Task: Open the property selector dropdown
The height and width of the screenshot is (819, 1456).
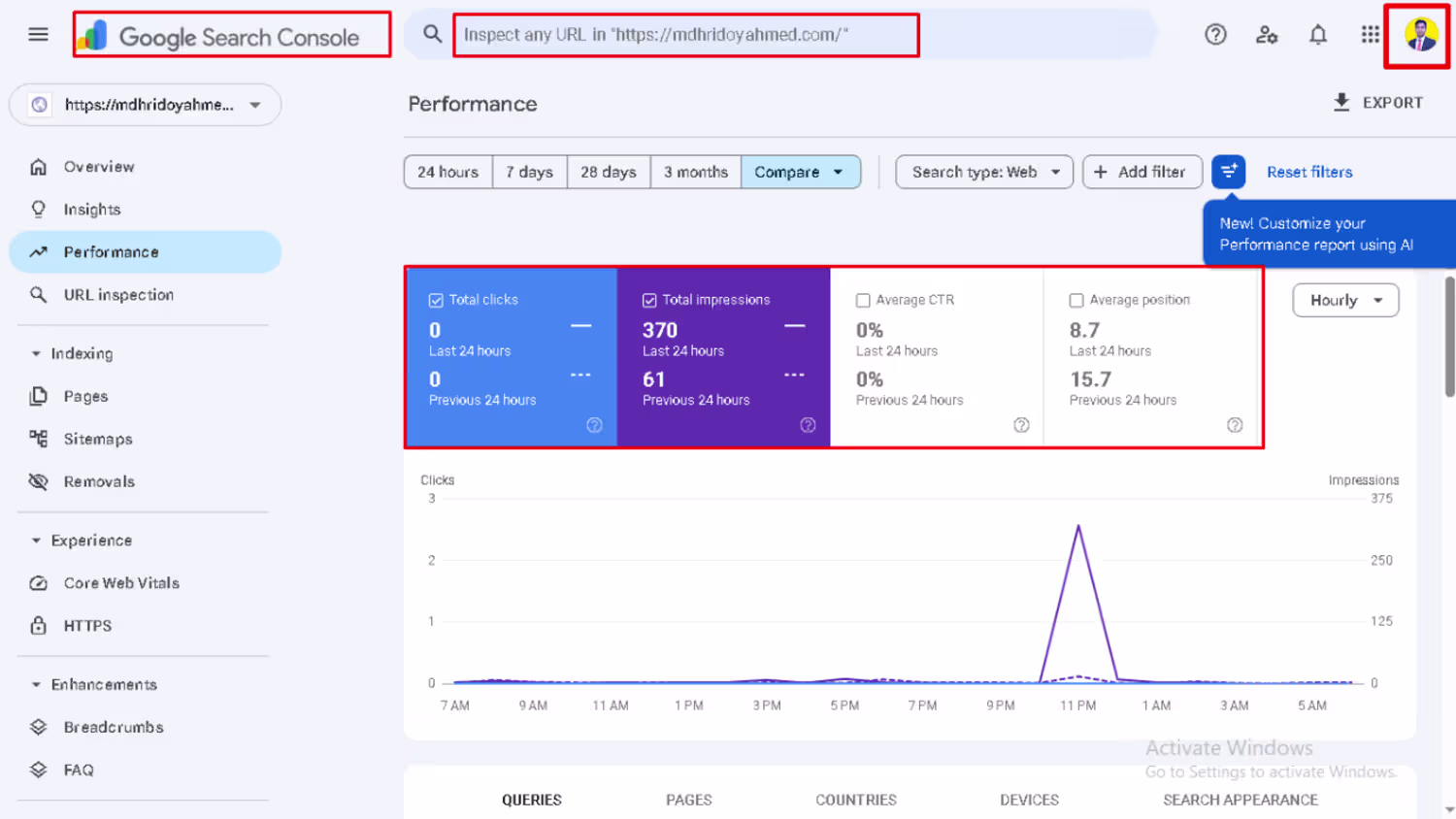Action: click(146, 105)
